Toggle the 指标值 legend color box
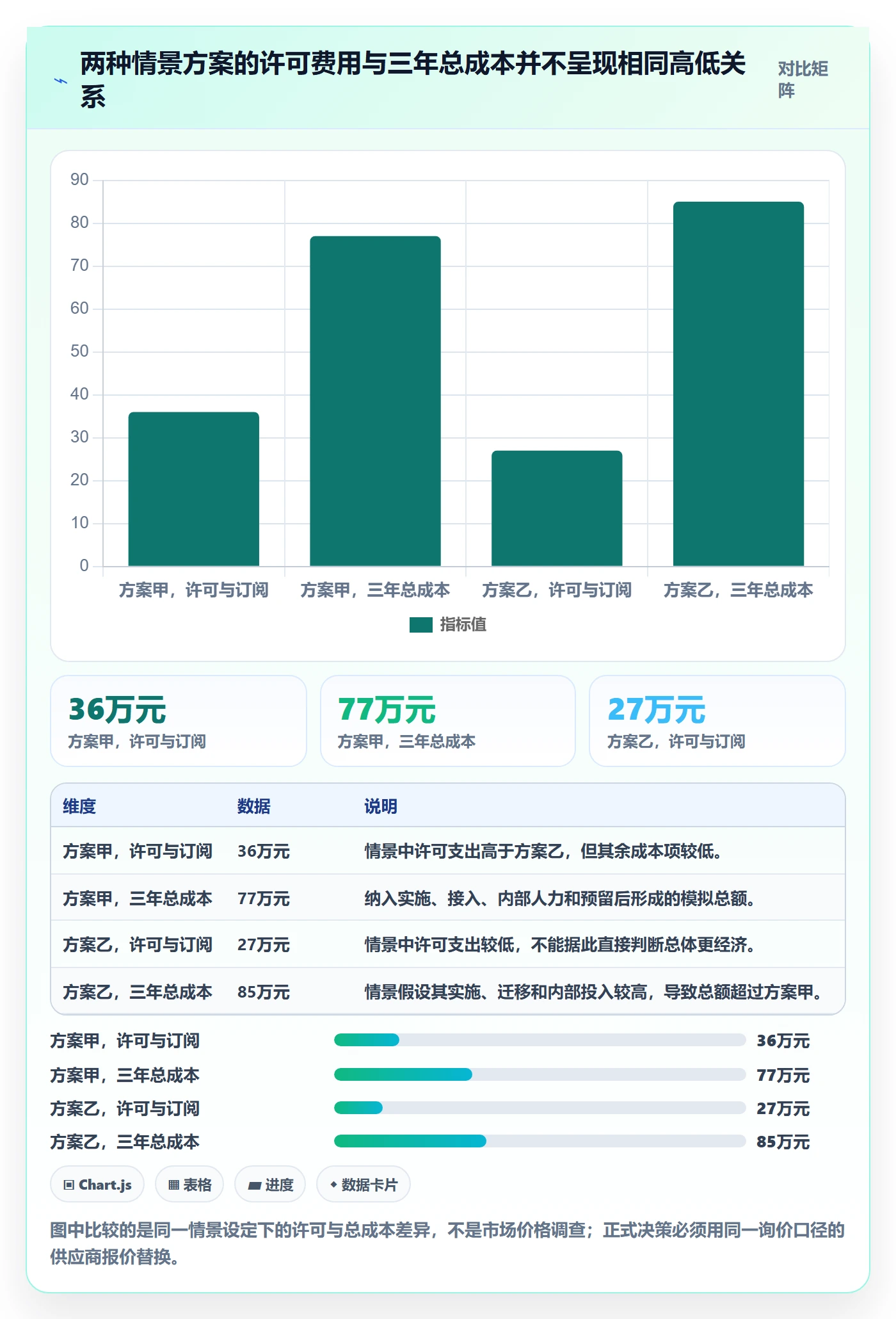Viewport: 896px width, 1319px height. [x=421, y=625]
